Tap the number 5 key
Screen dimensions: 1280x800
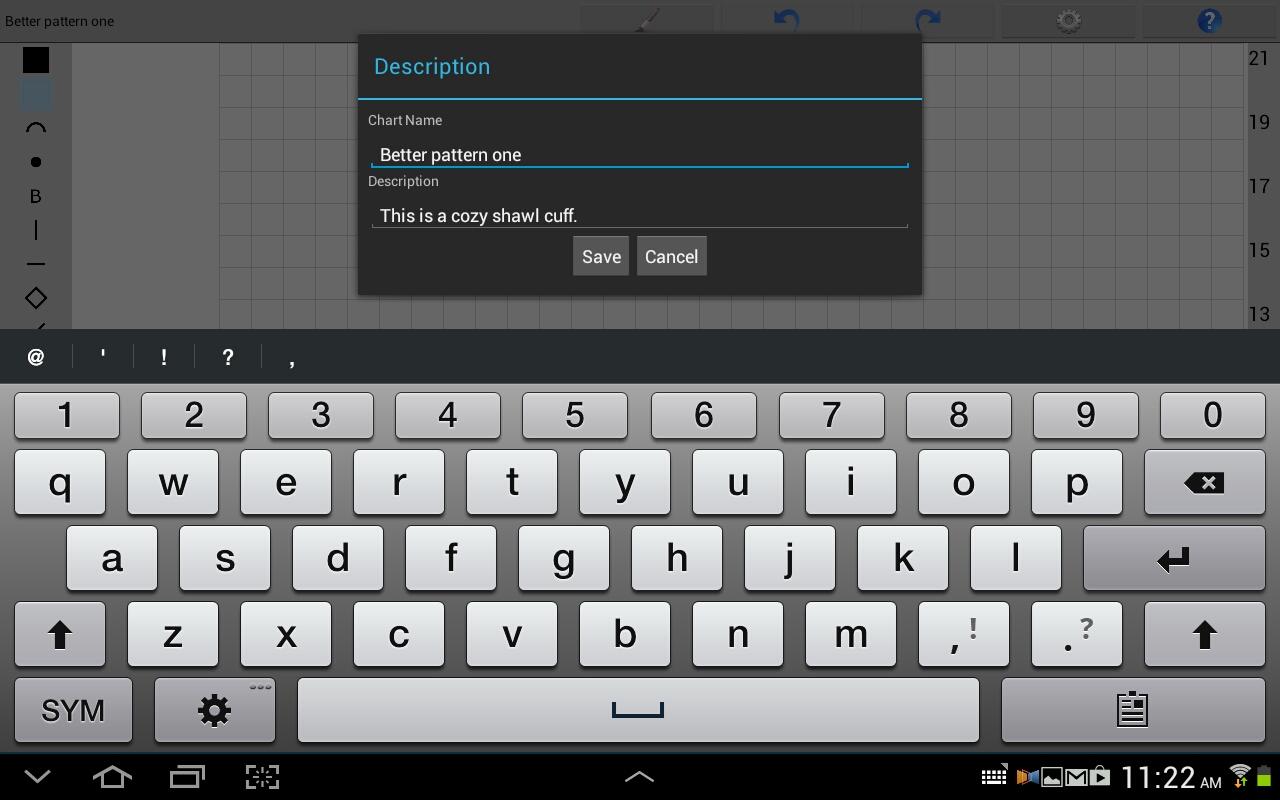point(575,414)
